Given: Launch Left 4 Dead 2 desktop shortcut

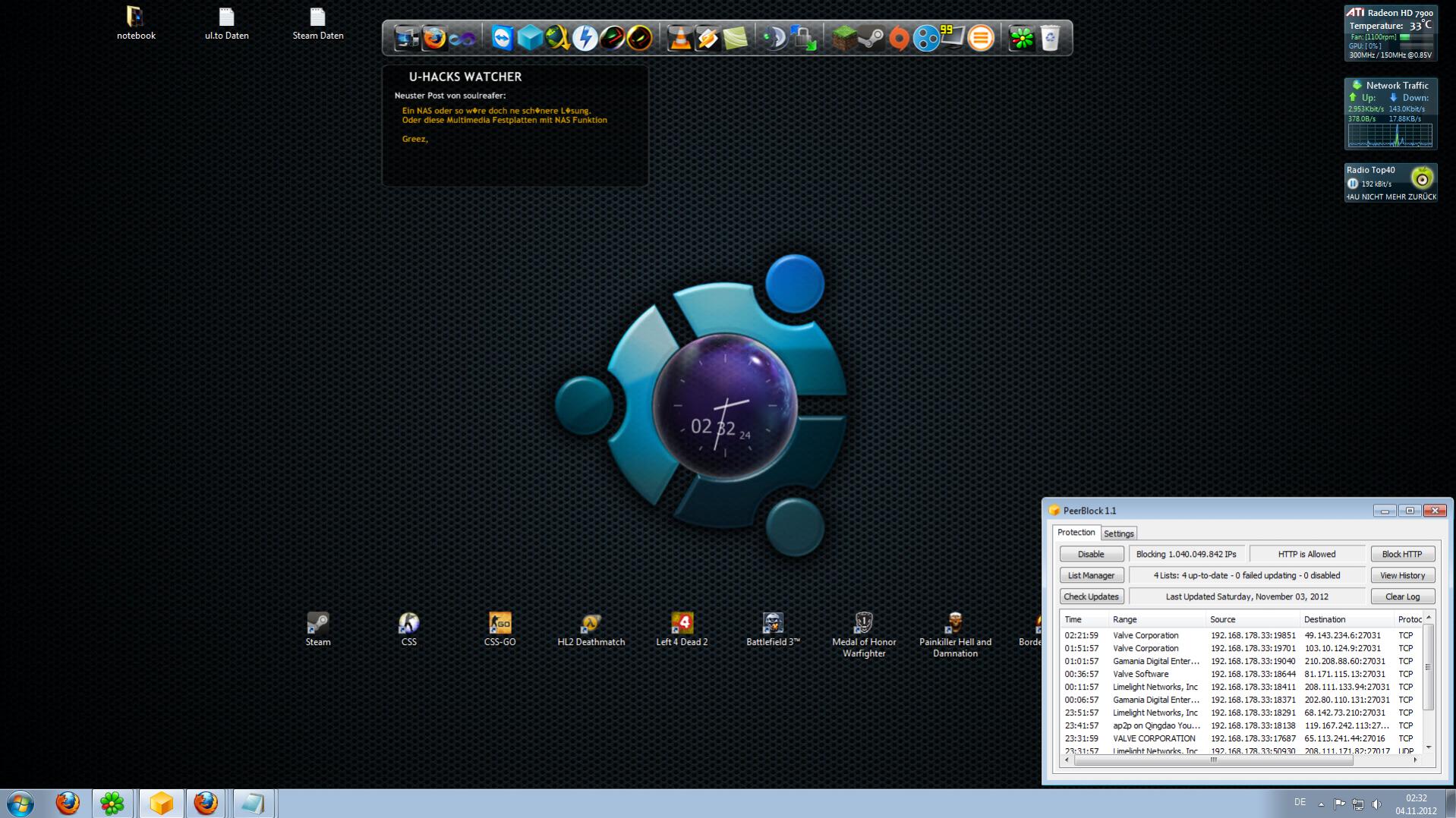Looking at the screenshot, I should [682, 624].
